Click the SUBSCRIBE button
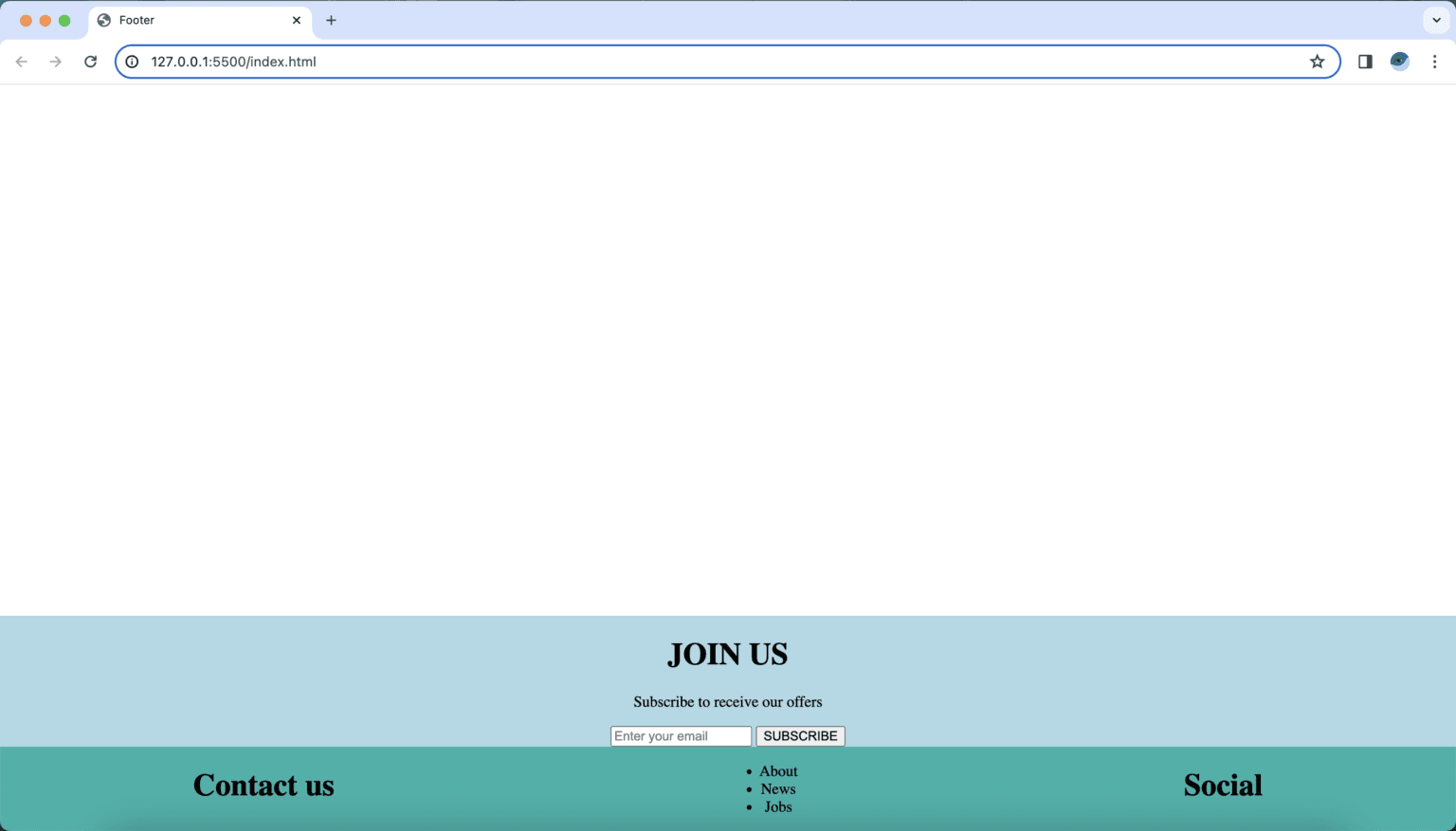 click(800, 735)
